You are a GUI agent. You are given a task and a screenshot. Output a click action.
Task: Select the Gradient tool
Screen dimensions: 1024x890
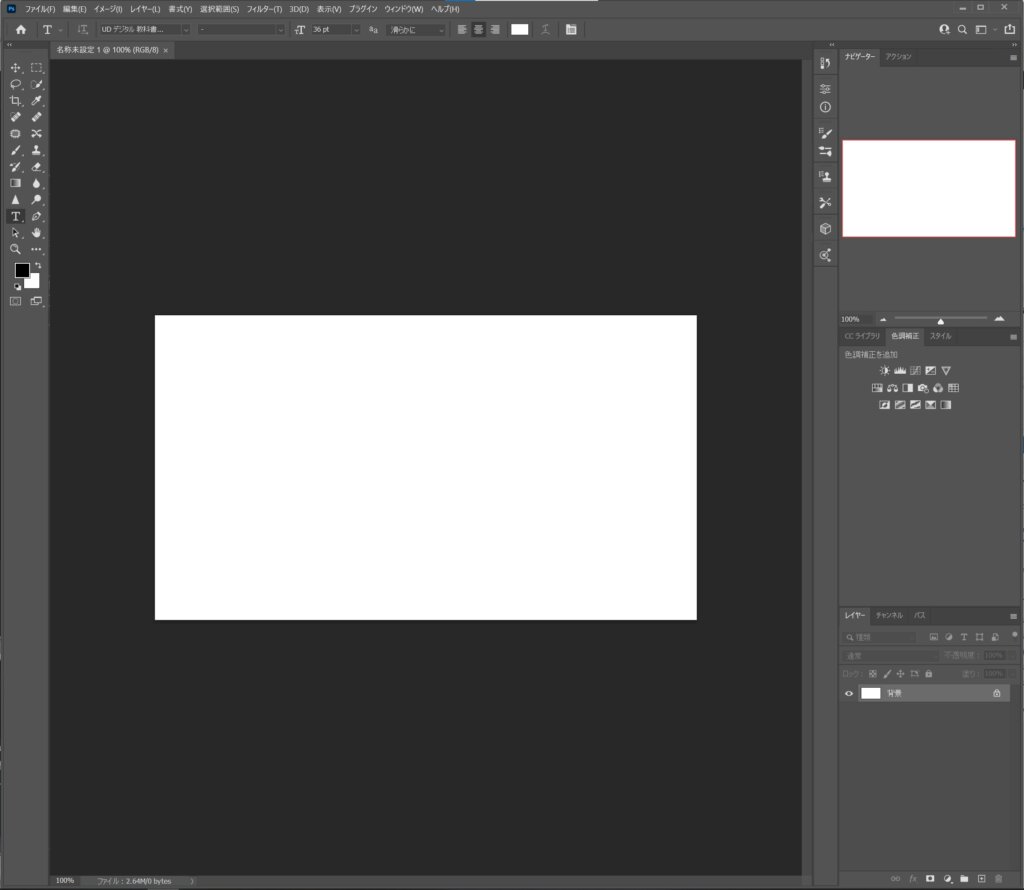pos(16,183)
